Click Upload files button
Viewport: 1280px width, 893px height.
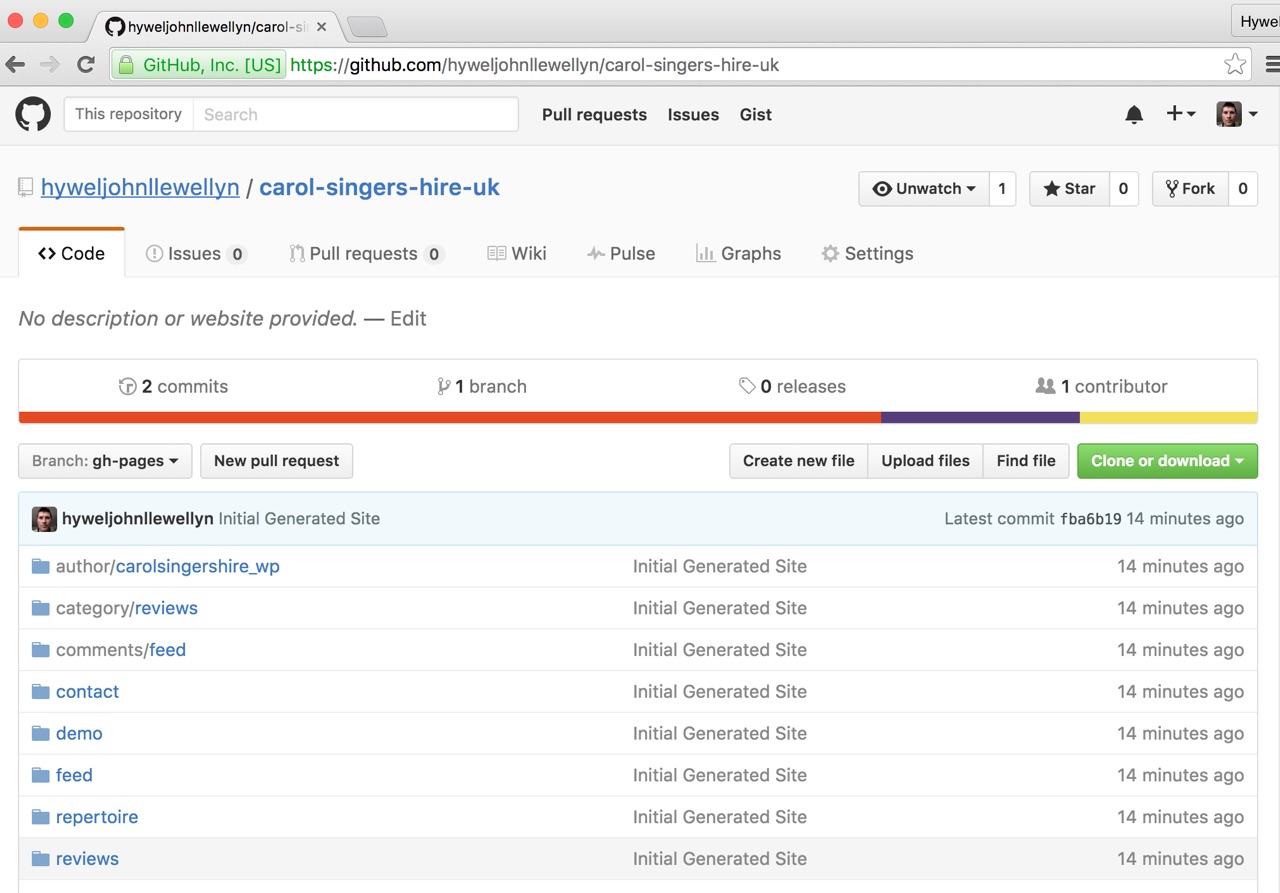click(925, 461)
